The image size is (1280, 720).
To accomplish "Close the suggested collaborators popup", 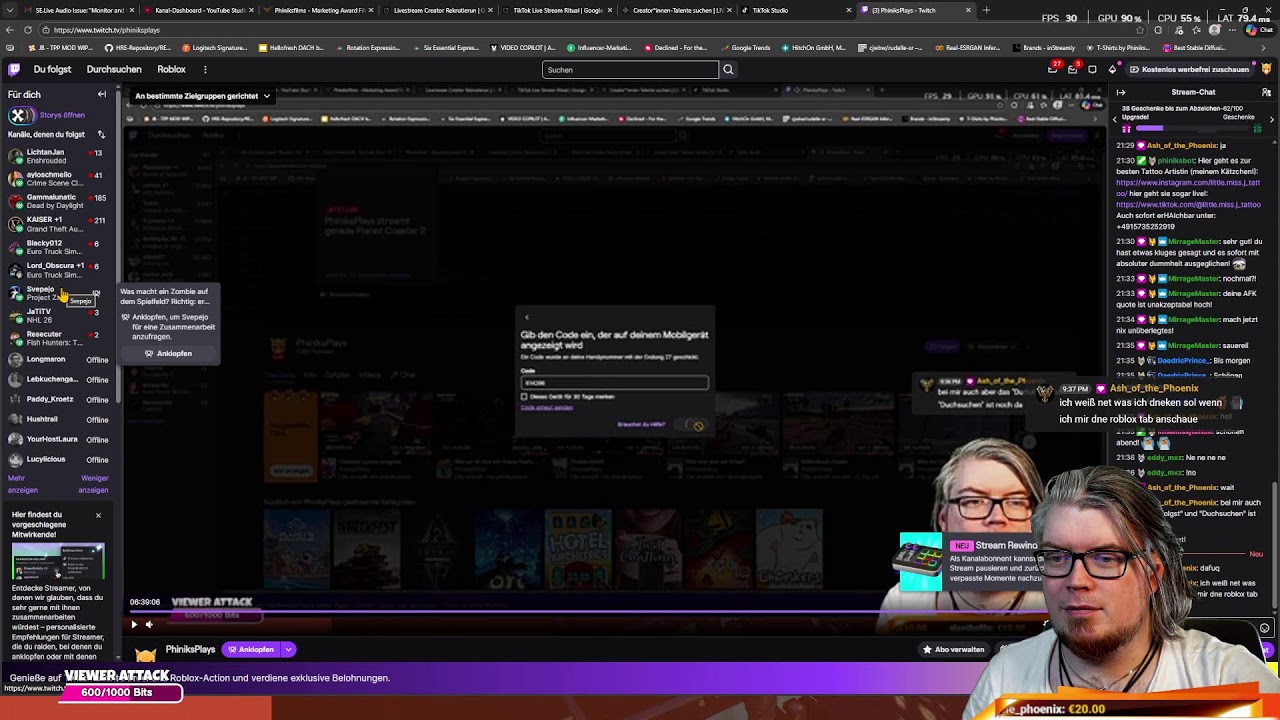I will coord(98,515).
